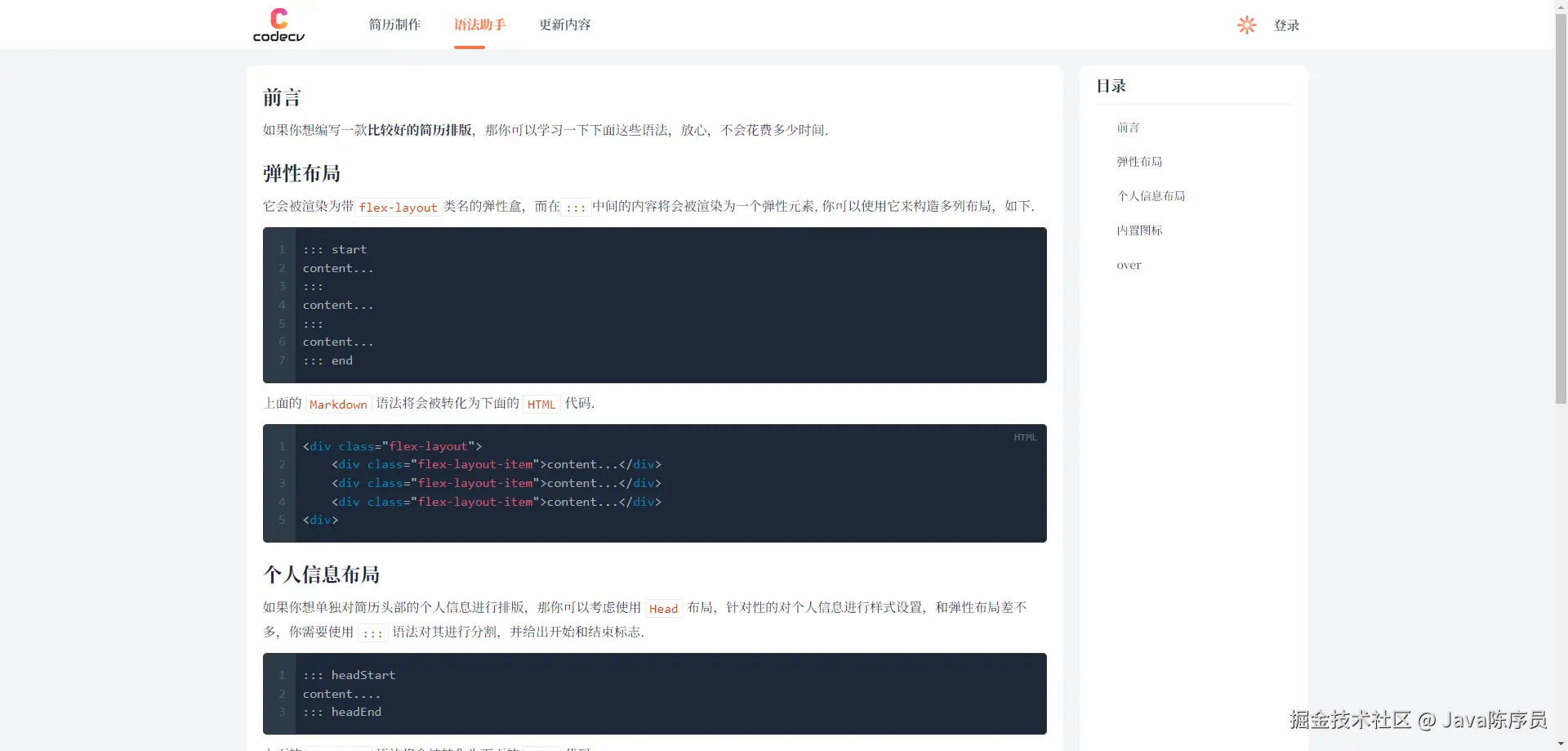The width and height of the screenshot is (1568, 751).
Task: Open 内置图标 in the table of contents
Action: click(1139, 230)
